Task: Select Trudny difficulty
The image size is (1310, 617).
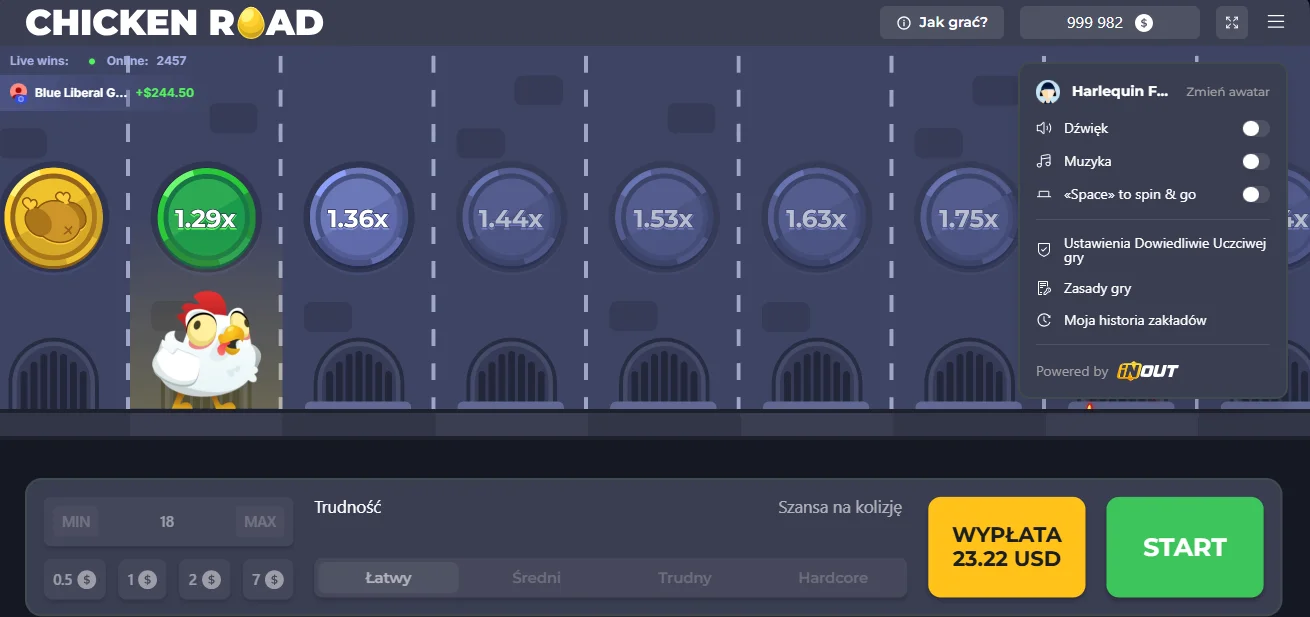Action: click(x=685, y=577)
